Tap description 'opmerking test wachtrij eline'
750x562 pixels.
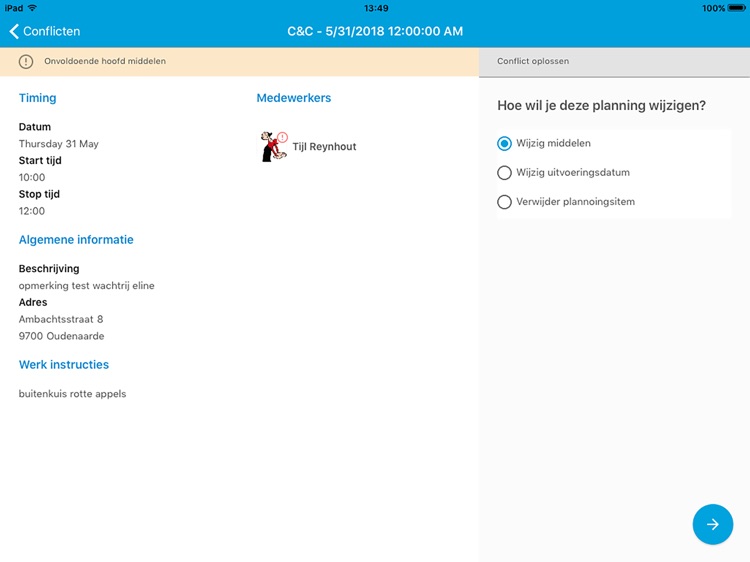click(x=87, y=286)
